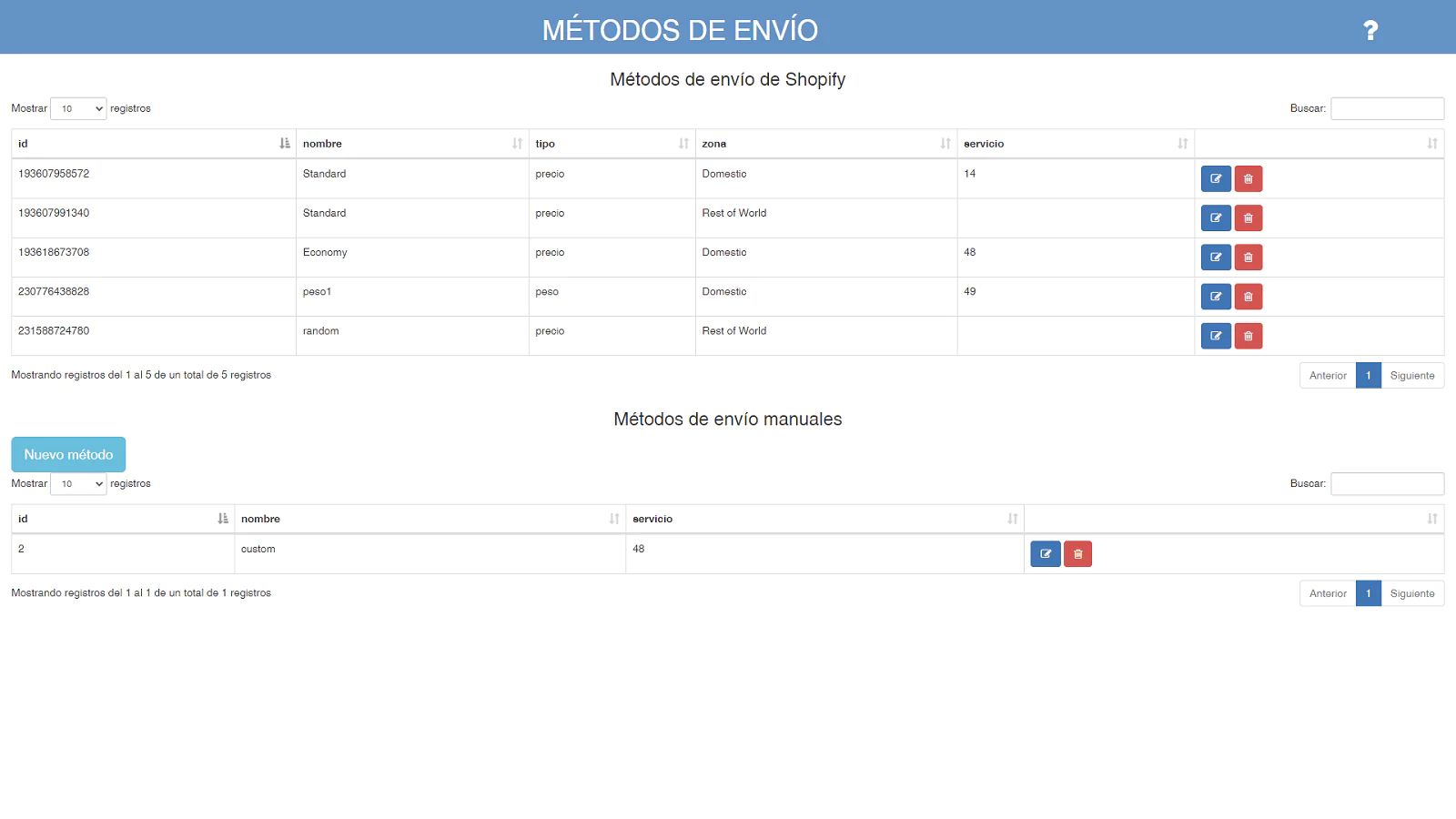Viewport: 1456px width, 819px height.
Task: Select page 1 in Shopify table pagination
Action: coord(1369,376)
